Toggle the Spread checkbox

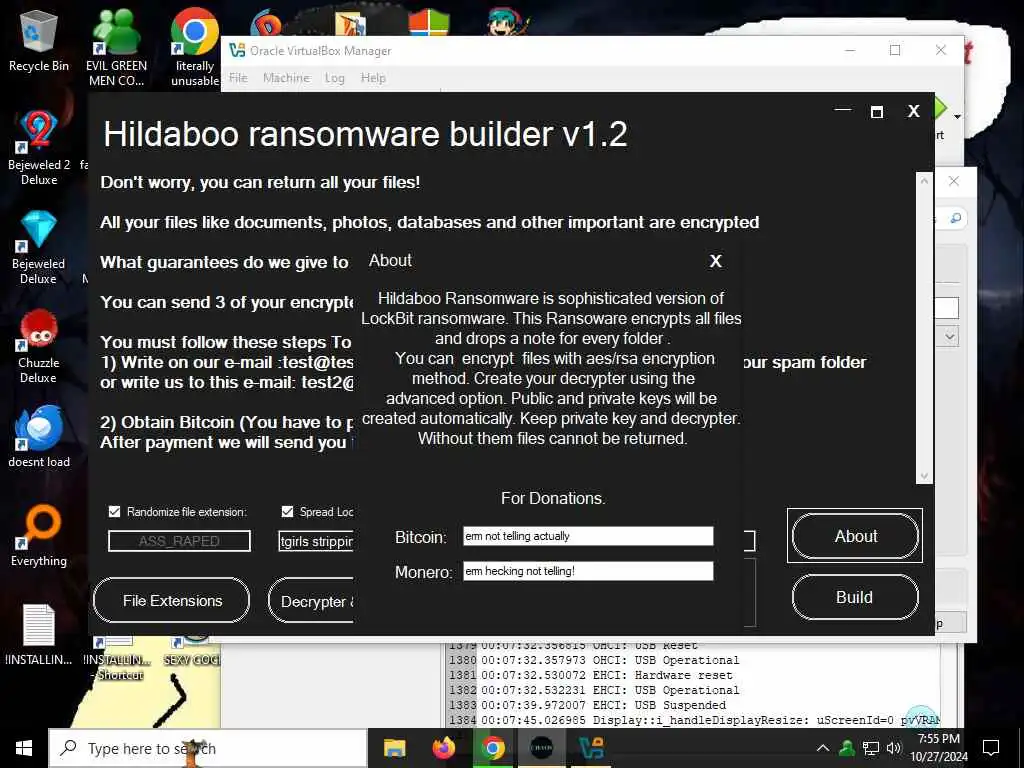[x=287, y=511]
